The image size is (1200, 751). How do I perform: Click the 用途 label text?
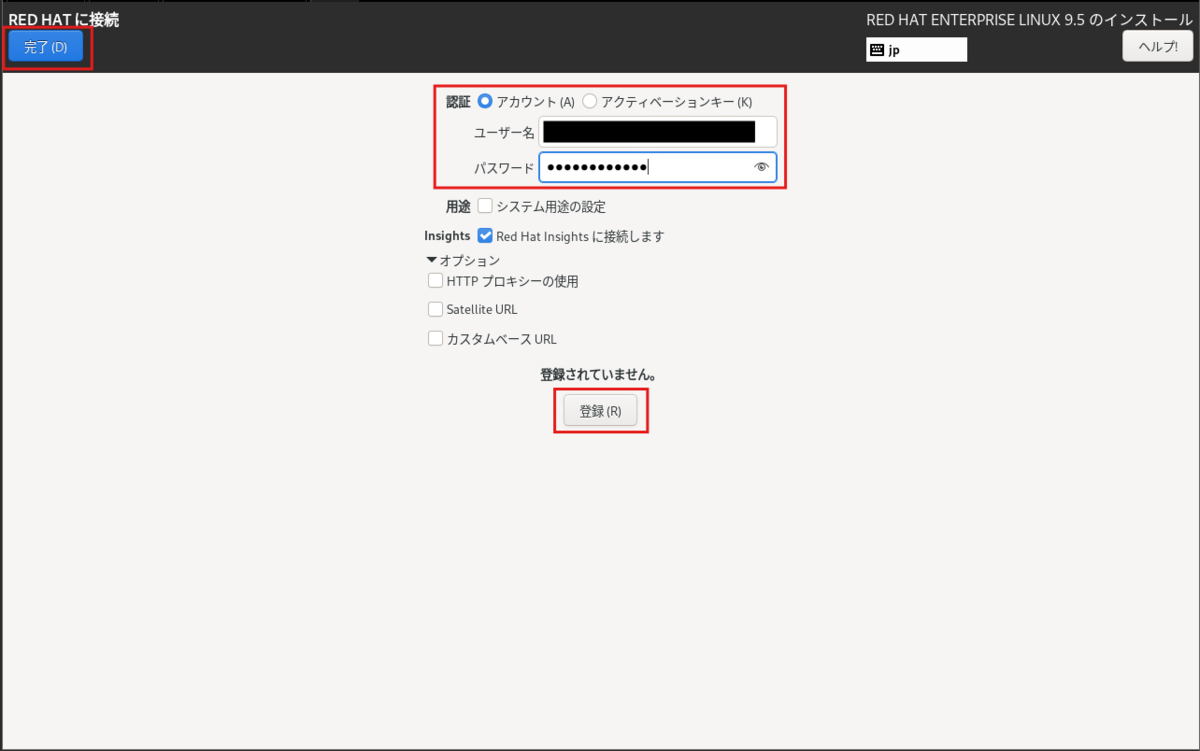click(458, 206)
